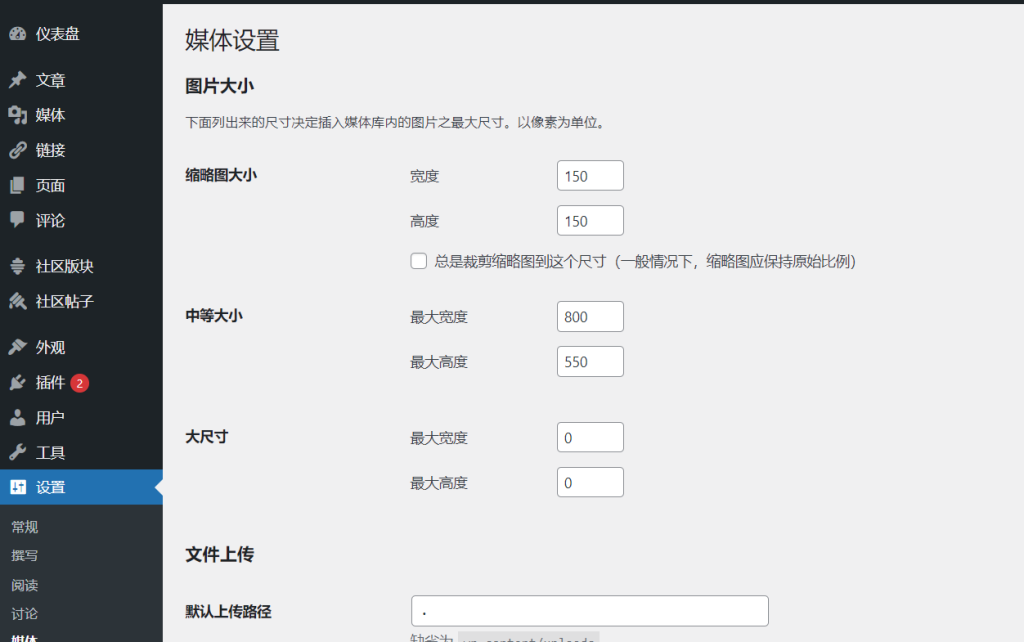This screenshot has height=642, width=1024.
Task: Select the 页面 pages icon
Action: [x=17, y=185]
